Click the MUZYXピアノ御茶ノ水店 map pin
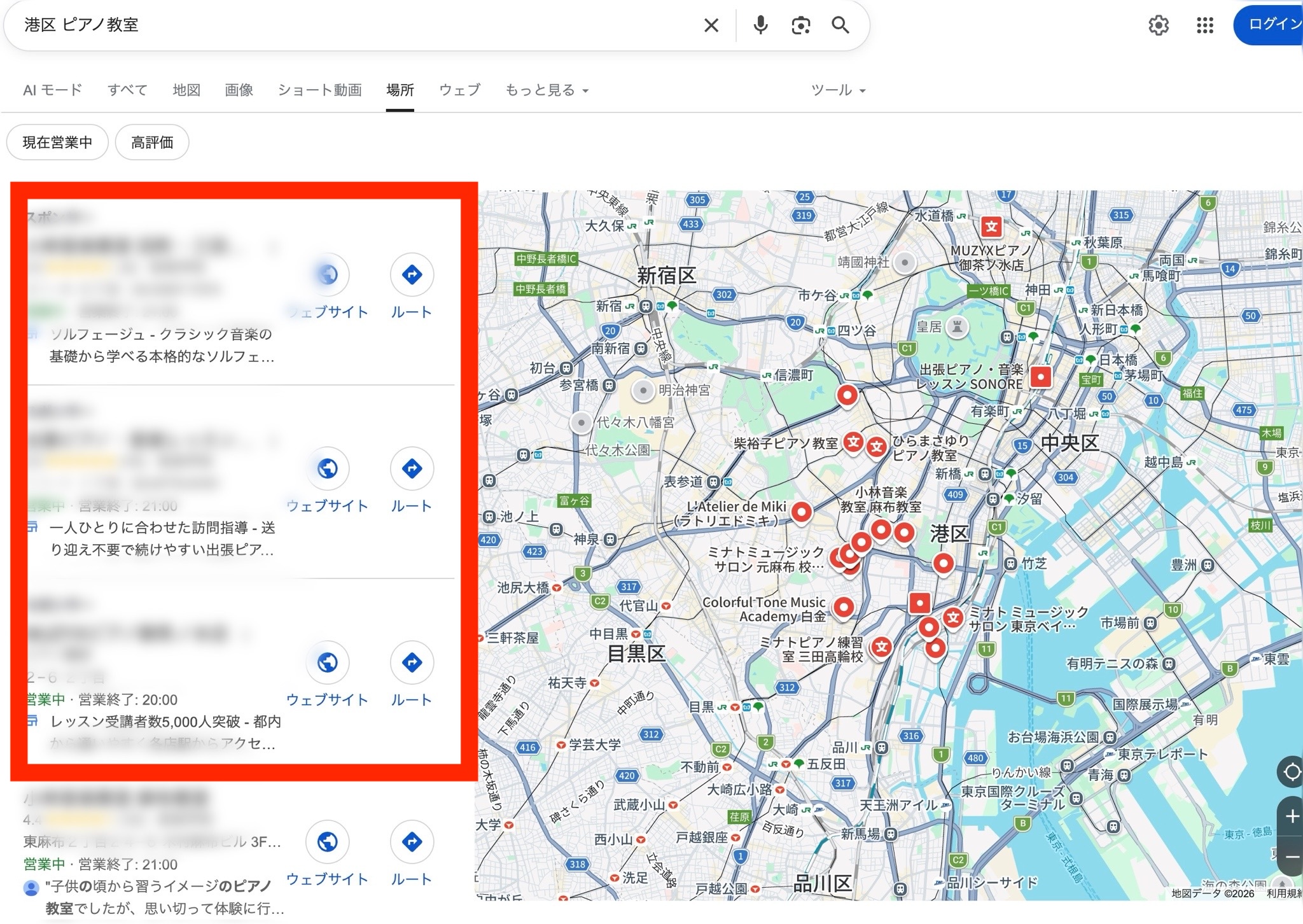 (x=991, y=227)
